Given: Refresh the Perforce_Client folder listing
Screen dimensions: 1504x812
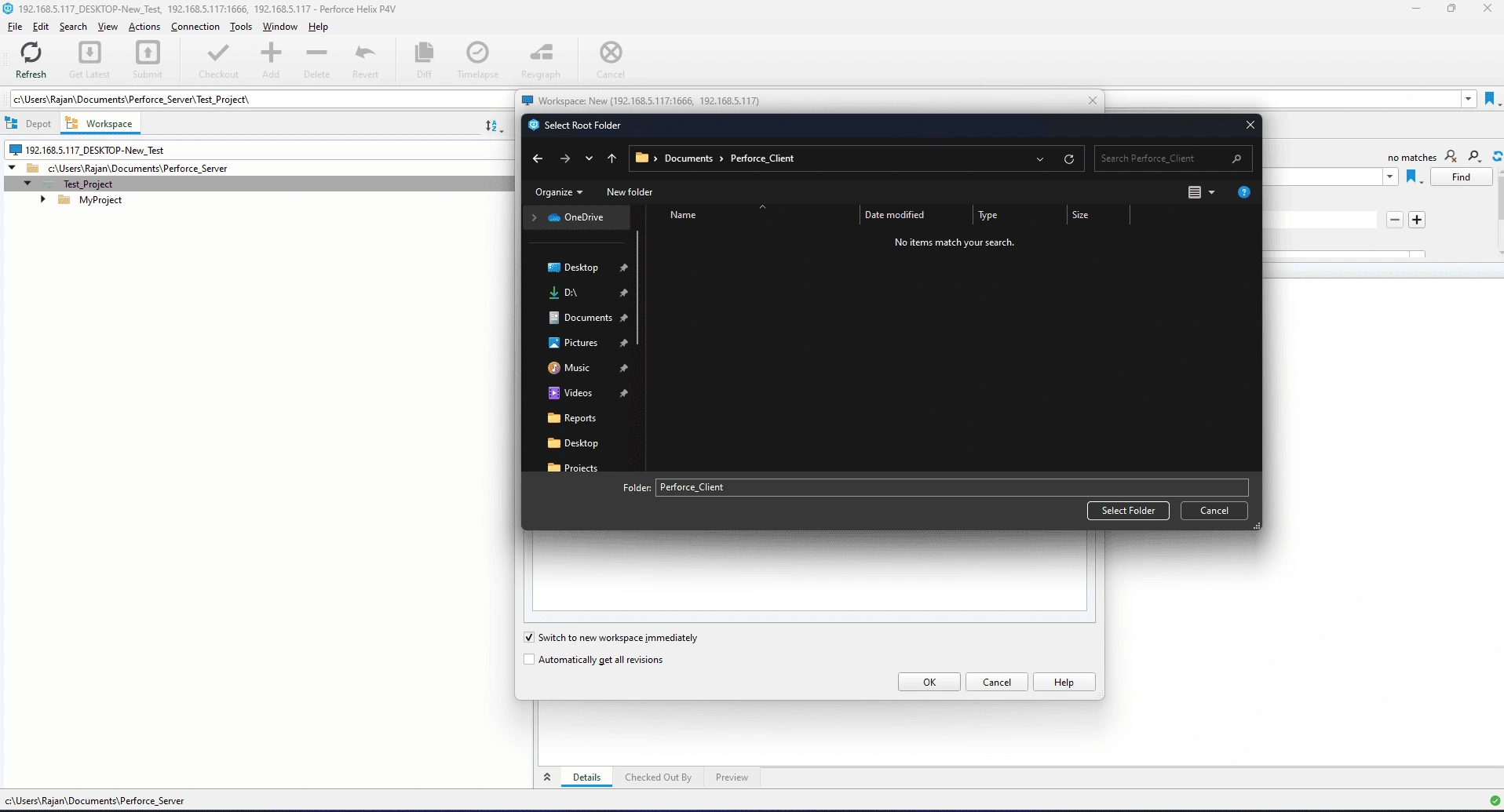Looking at the screenshot, I should click(x=1068, y=158).
